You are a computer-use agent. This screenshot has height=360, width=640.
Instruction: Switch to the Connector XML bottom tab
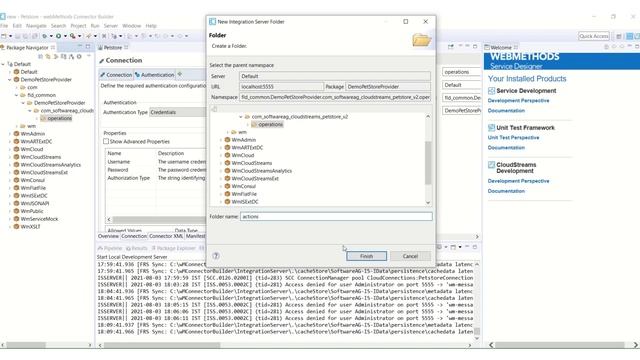[166, 236]
